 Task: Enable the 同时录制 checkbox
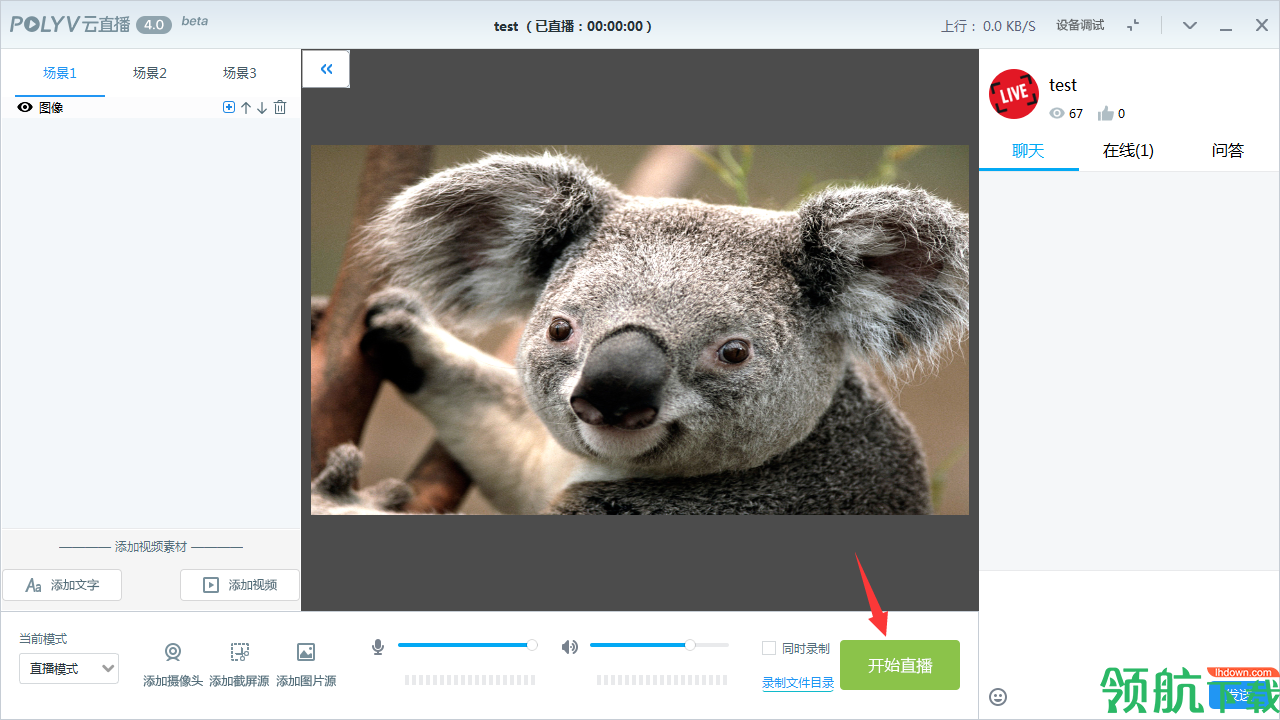769,648
